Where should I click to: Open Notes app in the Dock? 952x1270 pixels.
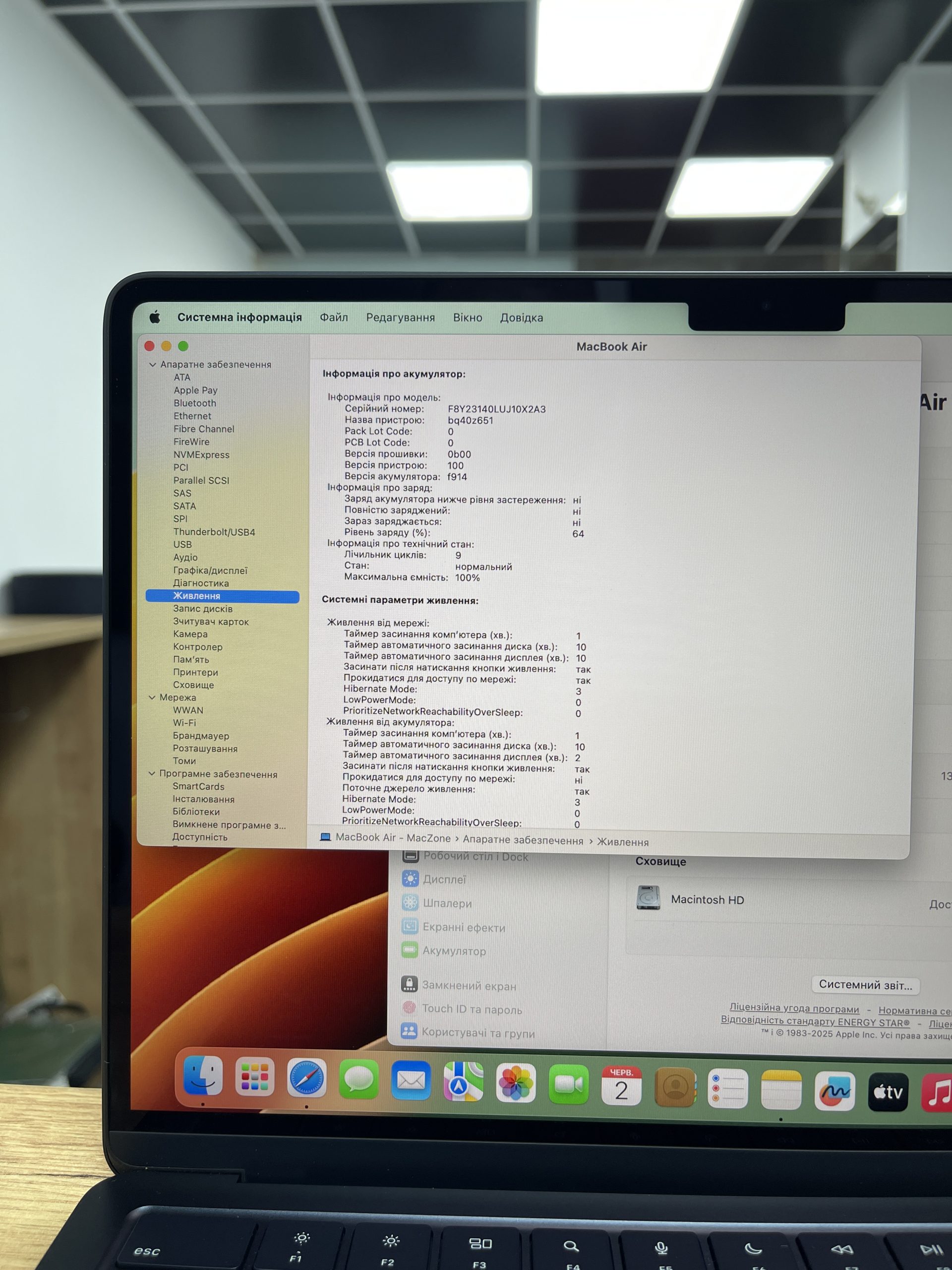(781, 1089)
